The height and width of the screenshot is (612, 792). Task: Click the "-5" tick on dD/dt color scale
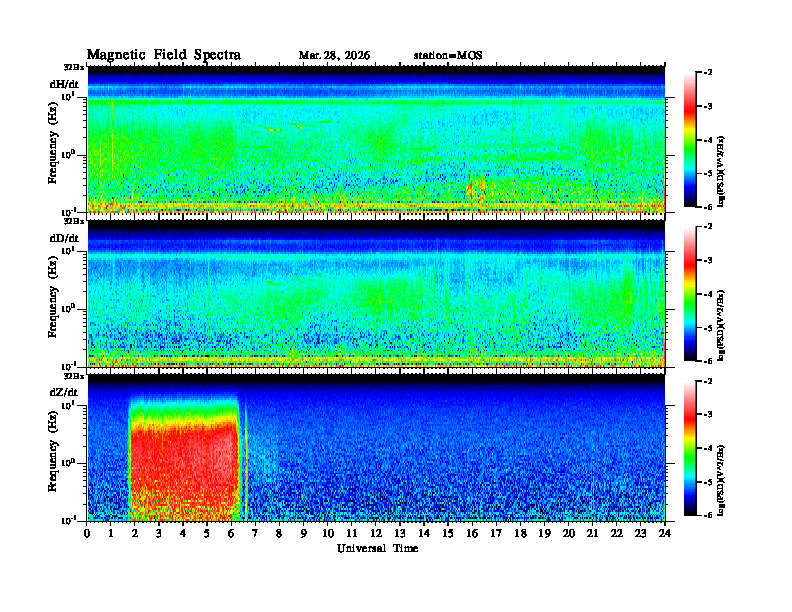click(707, 328)
